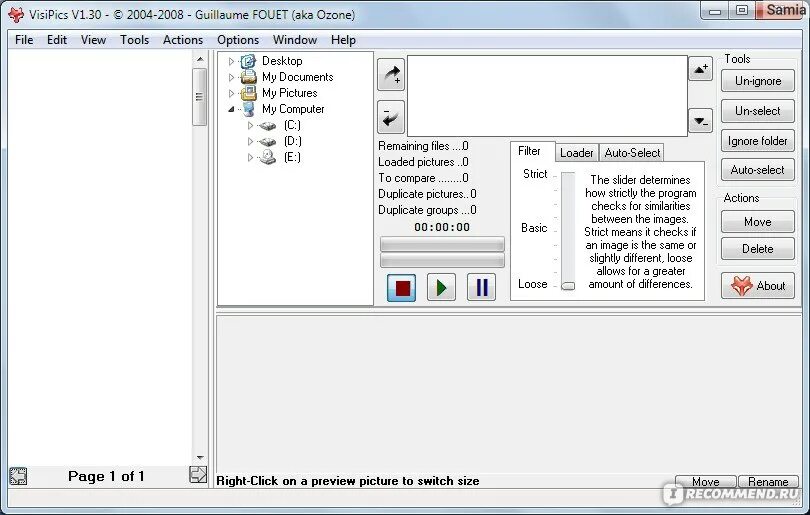The image size is (810, 515).
Task: Click the Move button under Actions
Action: (757, 222)
